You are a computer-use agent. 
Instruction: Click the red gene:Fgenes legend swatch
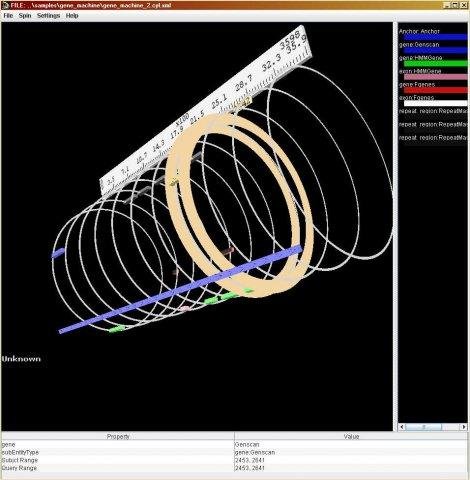435,90
